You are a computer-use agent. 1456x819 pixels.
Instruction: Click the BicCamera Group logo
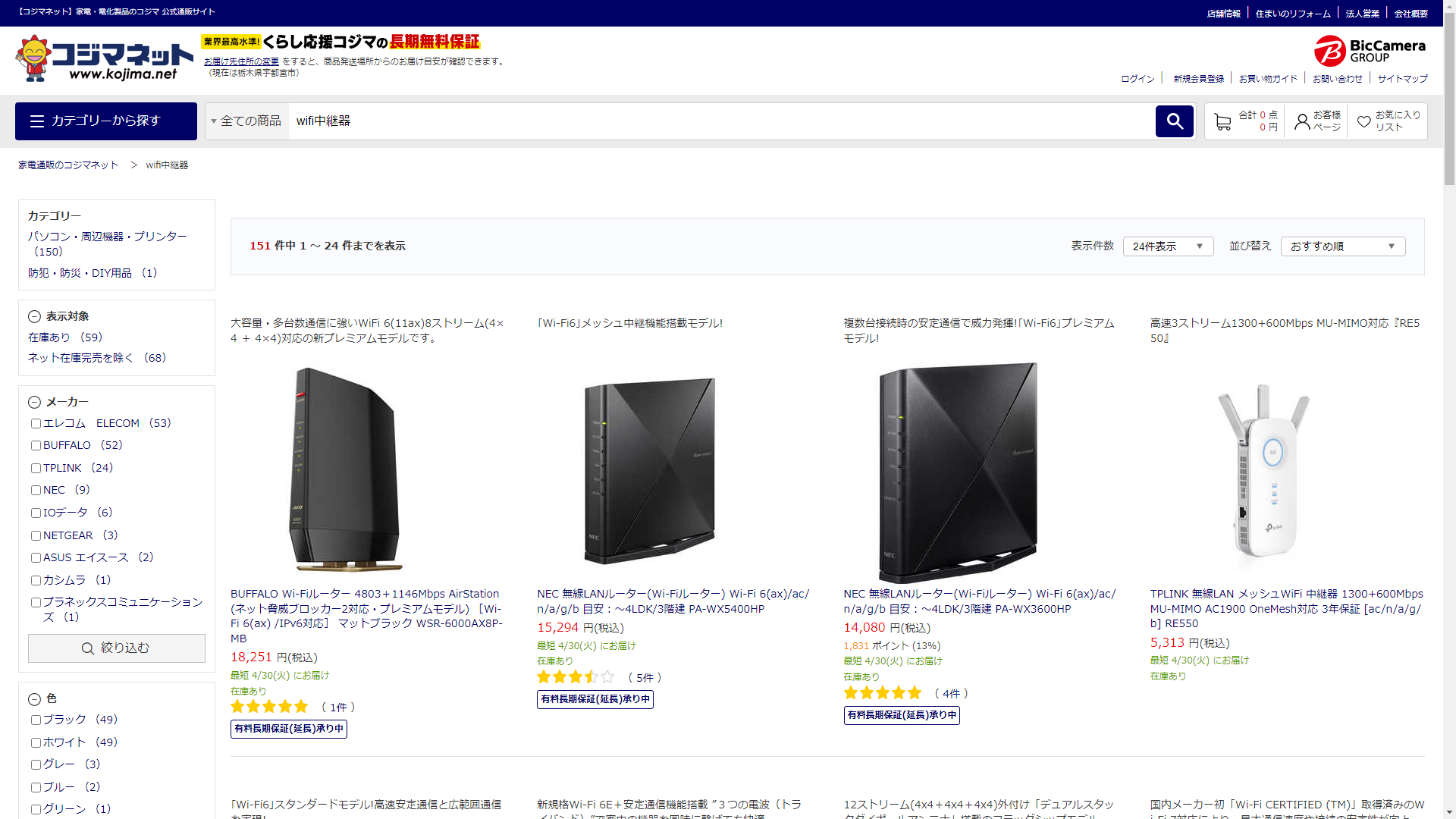[x=1369, y=51]
